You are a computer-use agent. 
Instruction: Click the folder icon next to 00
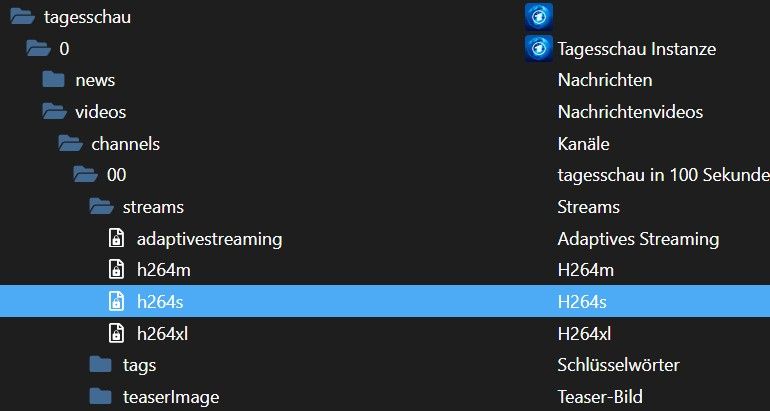point(85,175)
